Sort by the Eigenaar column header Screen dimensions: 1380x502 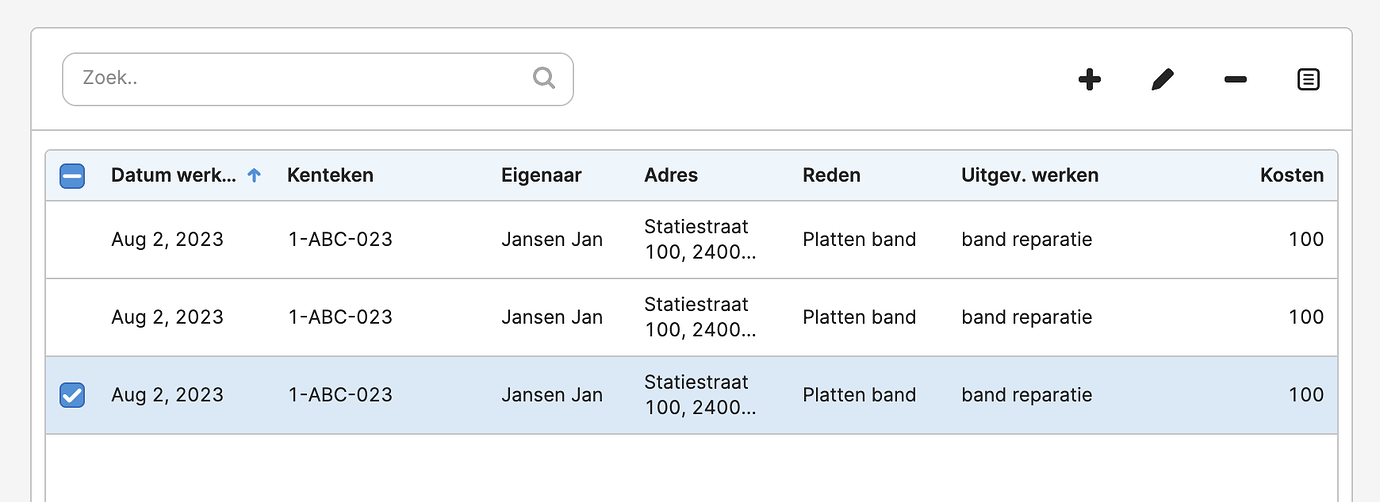(x=541, y=176)
